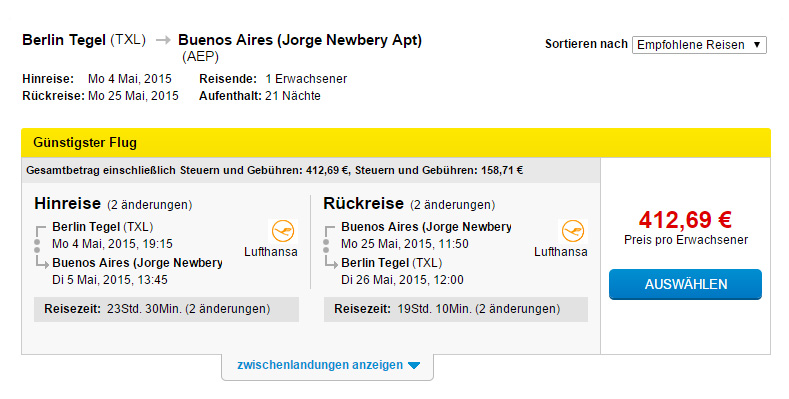789x399 pixels.
Task: Click Berlin Tegel (TXL) arrival in Rückreise
Action: click(391, 263)
